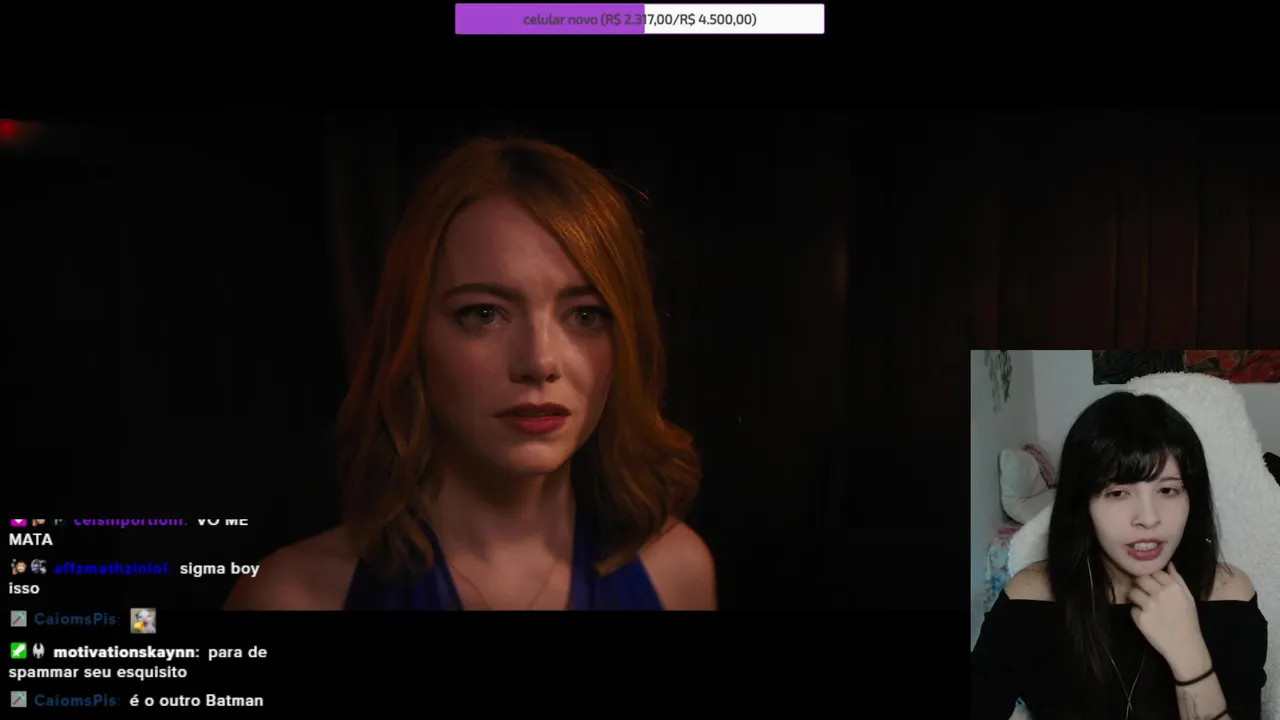1280x720 pixels.
Task: Click the pickaxe badge beside the emote message
Action: pos(18,619)
